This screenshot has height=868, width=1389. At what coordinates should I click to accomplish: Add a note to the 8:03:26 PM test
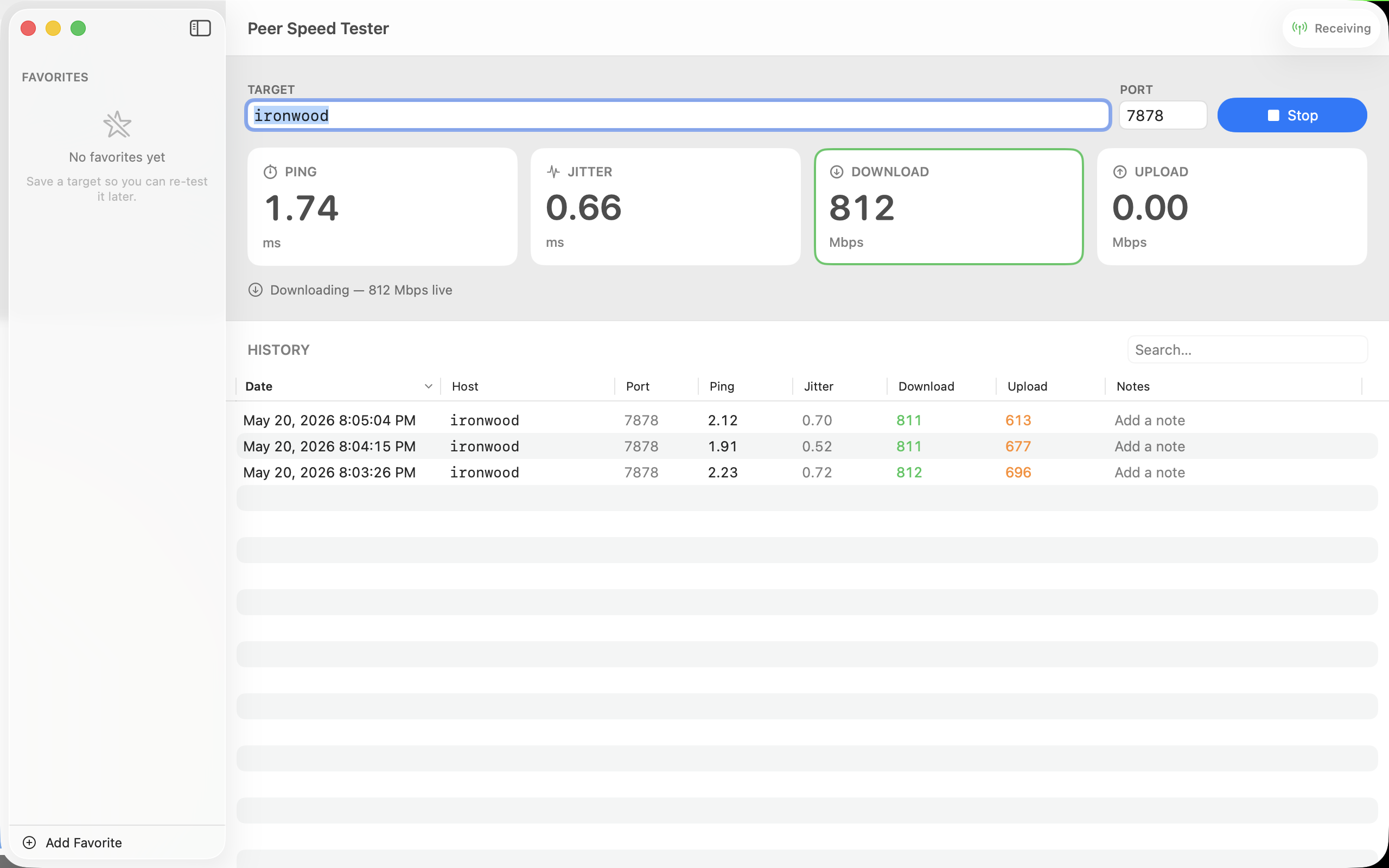1150,473
